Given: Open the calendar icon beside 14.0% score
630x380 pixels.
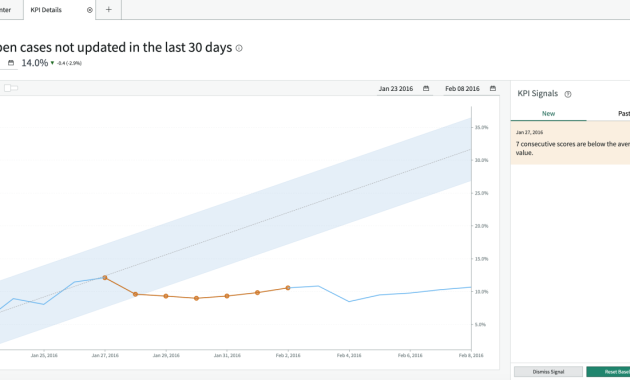Looking at the screenshot, I should click(x=11, y=63).
